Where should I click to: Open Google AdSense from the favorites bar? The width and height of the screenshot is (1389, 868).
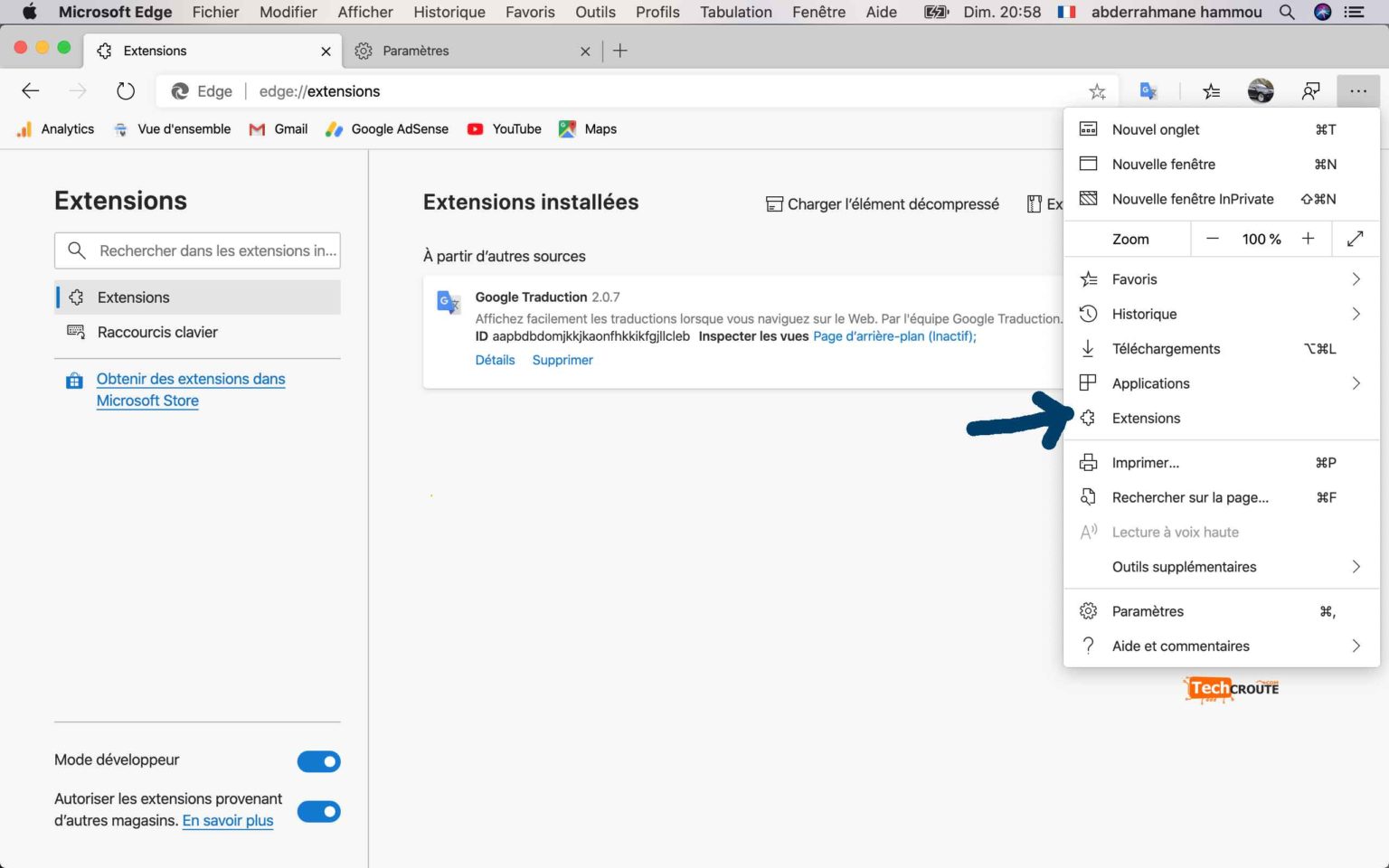pos(386,128)
